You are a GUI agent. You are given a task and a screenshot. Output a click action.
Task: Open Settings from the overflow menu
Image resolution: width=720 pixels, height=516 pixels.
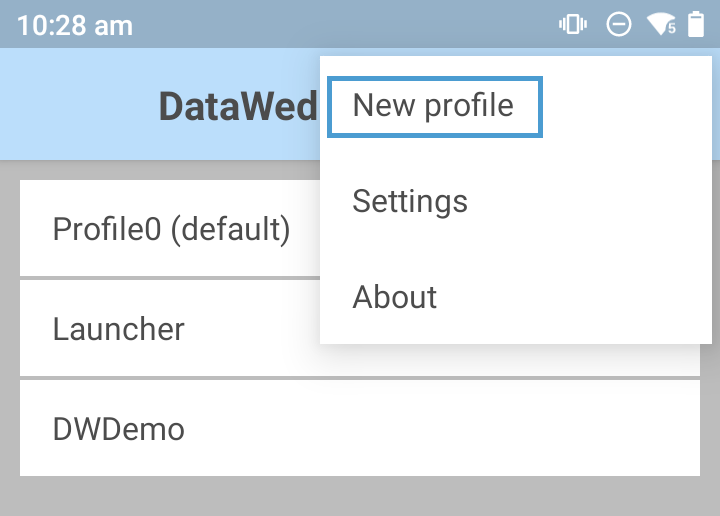click(516, 202)
